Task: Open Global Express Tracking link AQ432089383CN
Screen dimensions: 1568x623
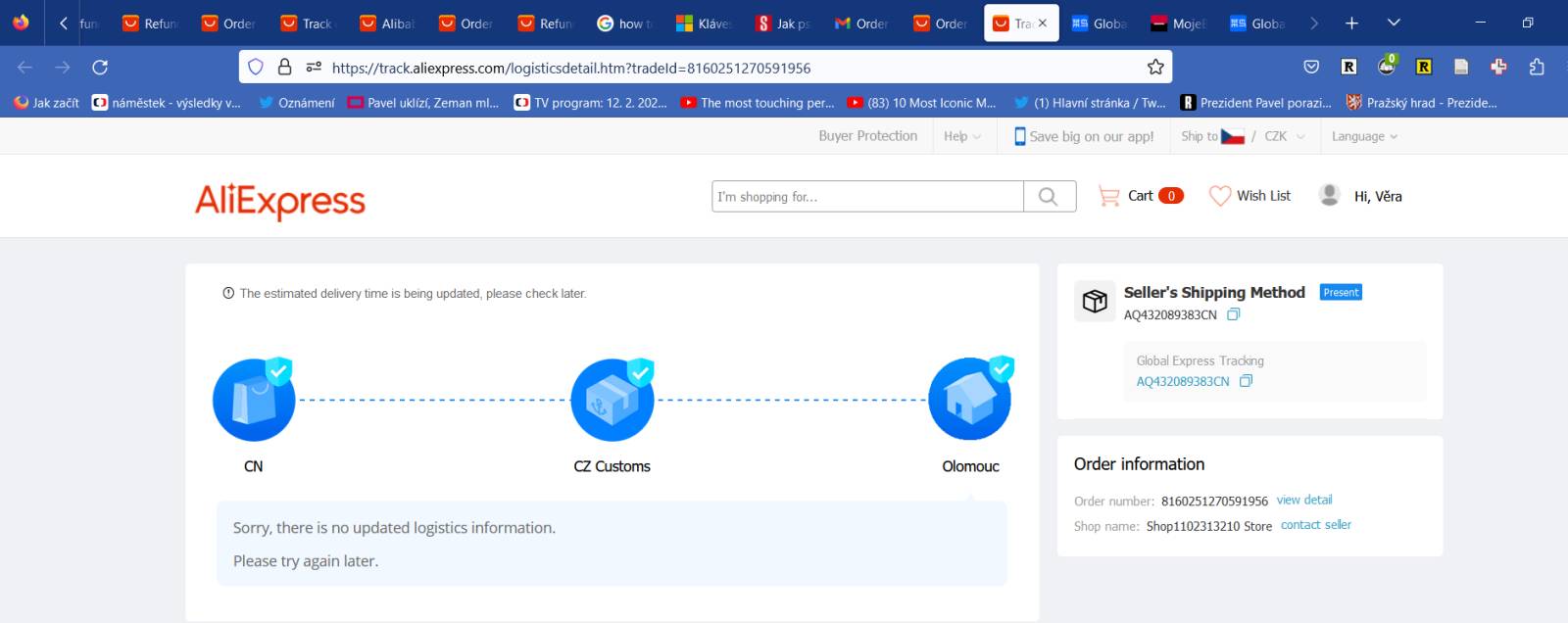Action: pos(1183,381)
